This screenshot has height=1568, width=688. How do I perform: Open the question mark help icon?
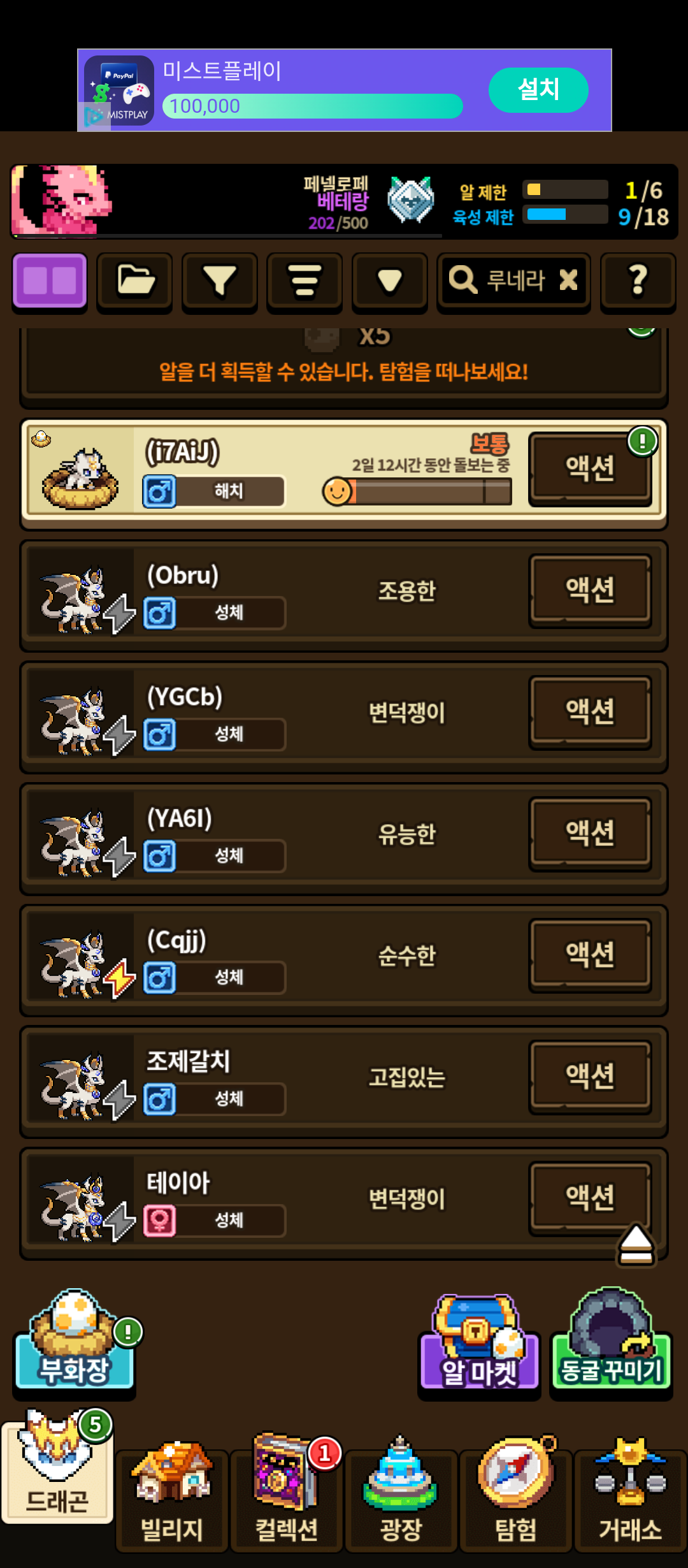pyautogui.click(x=638, y=281)
